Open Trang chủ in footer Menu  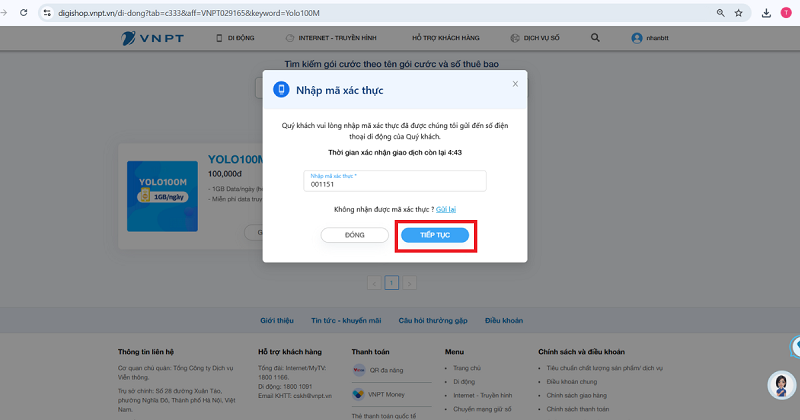467,368
